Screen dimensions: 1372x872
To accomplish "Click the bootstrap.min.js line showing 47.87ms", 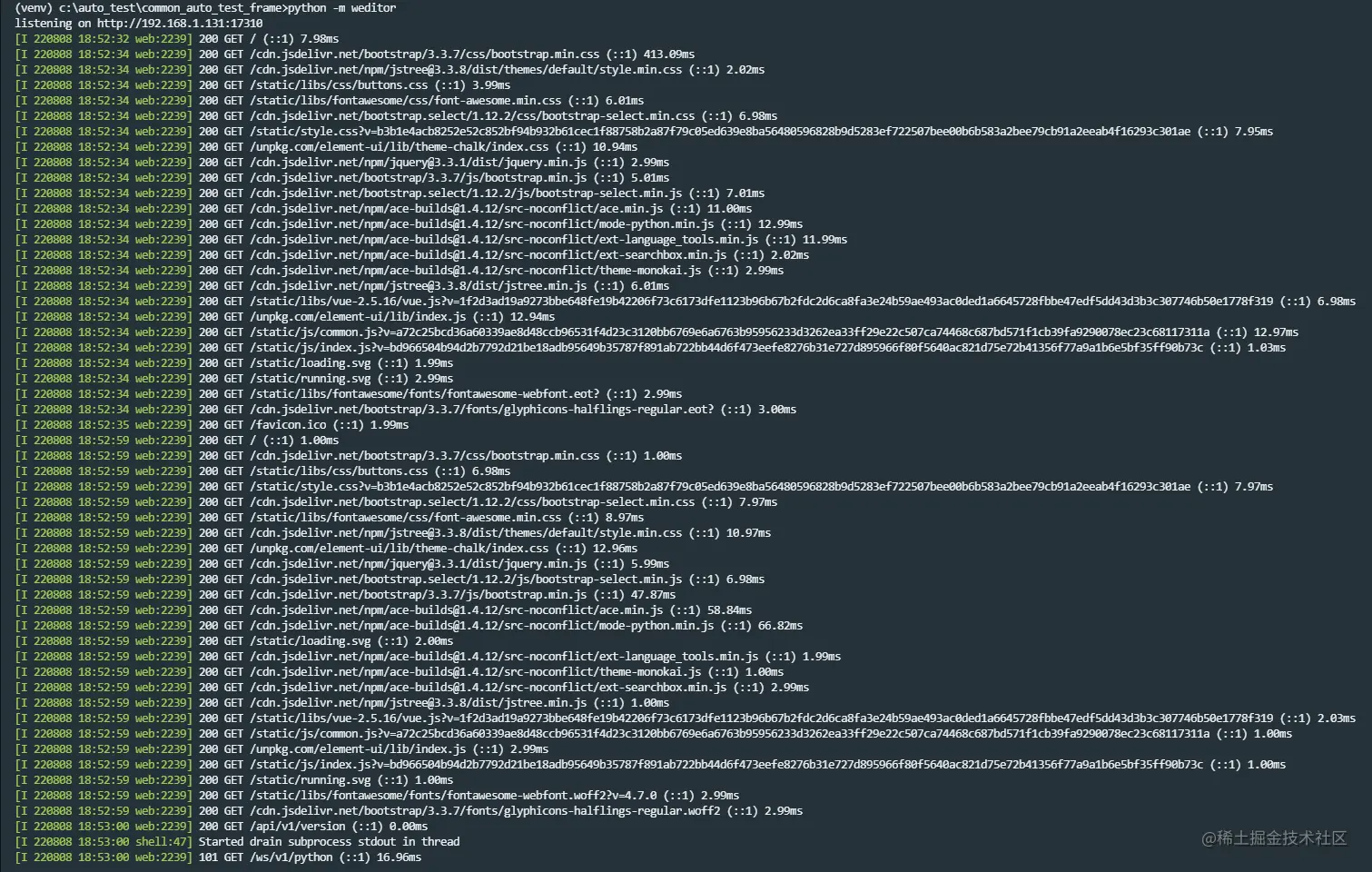I will (345, 595).
